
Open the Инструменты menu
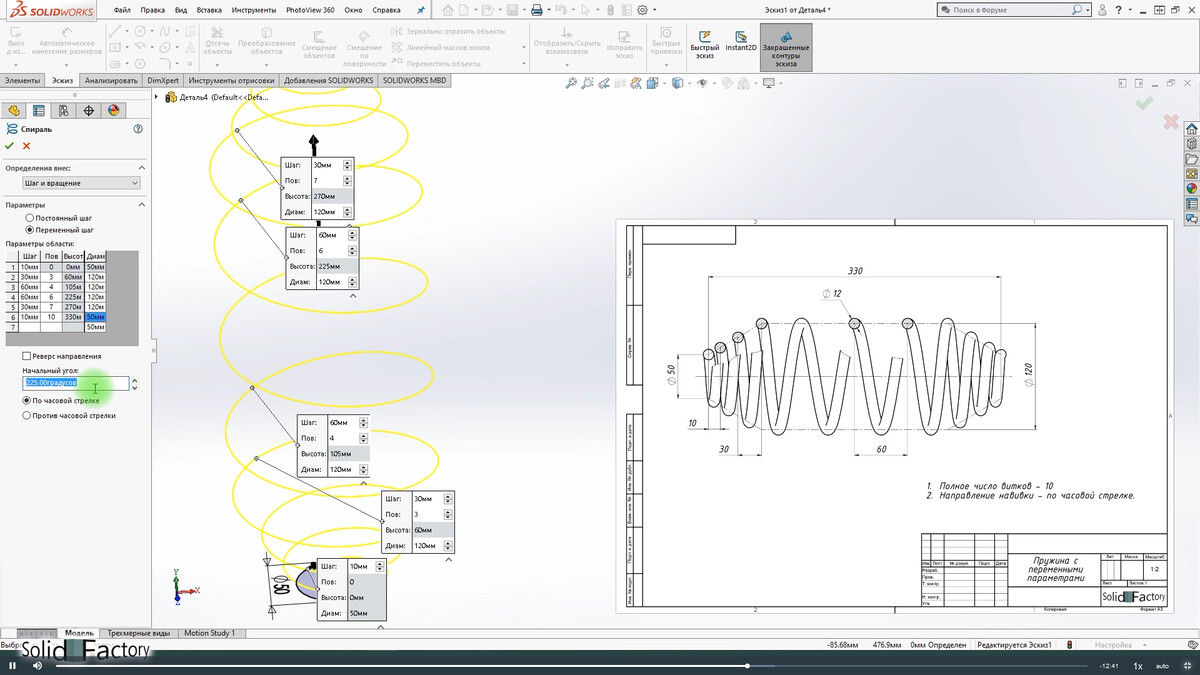[x=254, y=10]
